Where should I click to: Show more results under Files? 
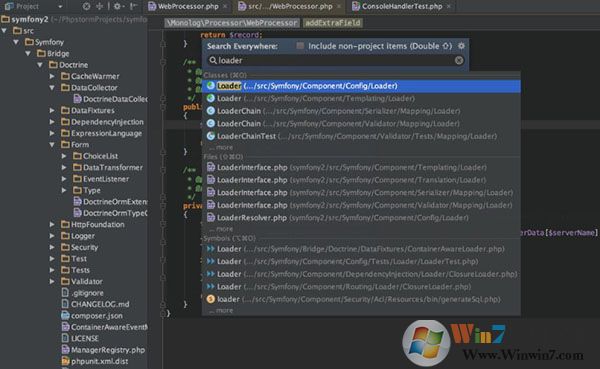tap(221, 229)
